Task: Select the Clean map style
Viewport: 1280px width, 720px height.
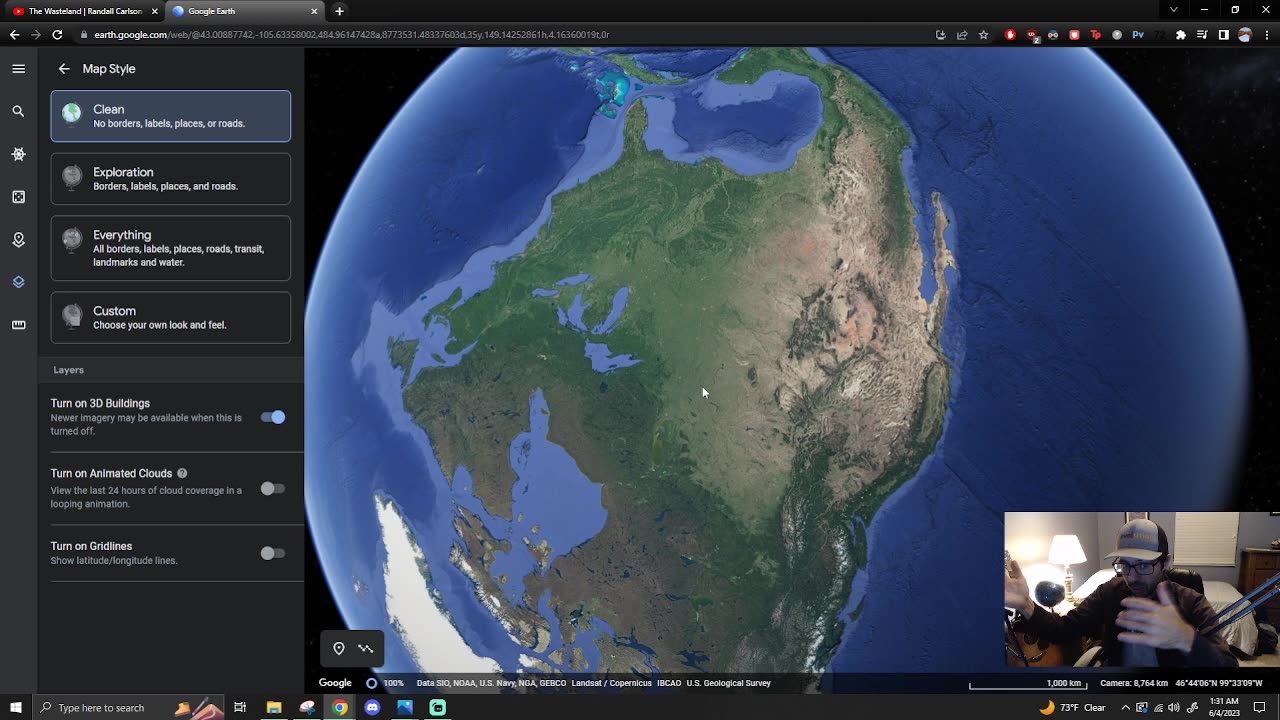Action: tap(171, 116)
